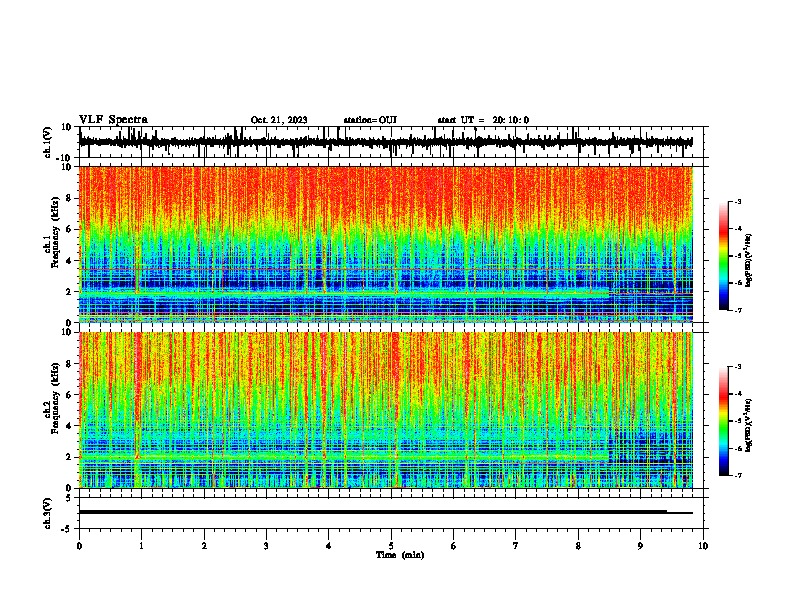Click the ch.2 spectrogram color scale bar
Screen dimensions: 792x612
pos(723,421)
